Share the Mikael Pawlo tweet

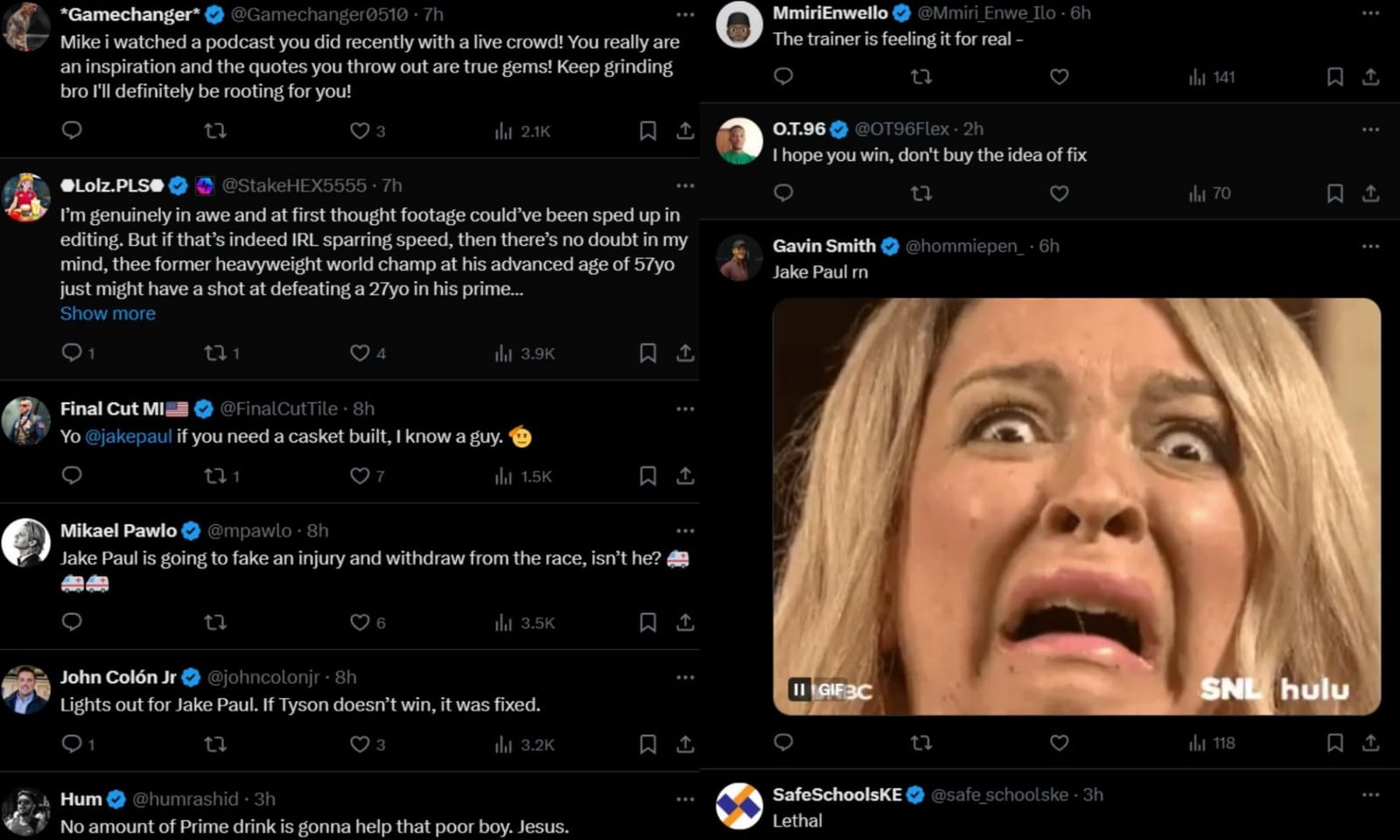(685, 622)
